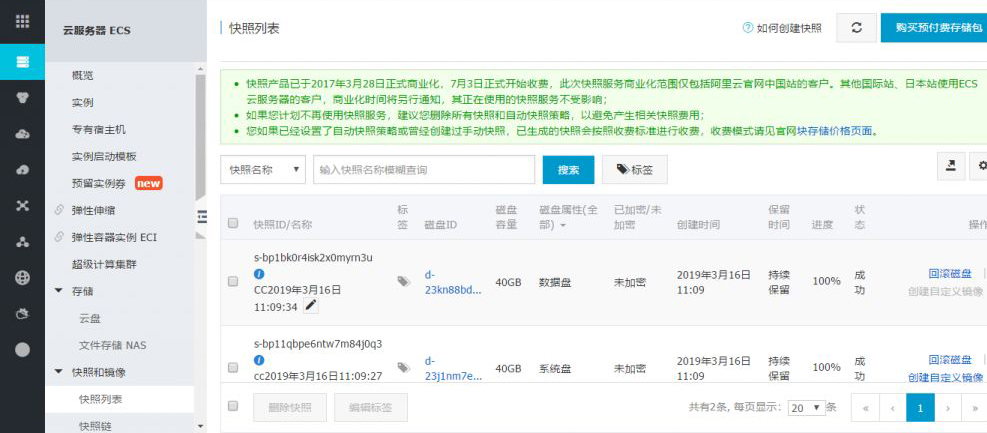Open the products grid menu icon
Image resolution: width=987 pixels, height=433 pixels.
click(x=23, y=21)
